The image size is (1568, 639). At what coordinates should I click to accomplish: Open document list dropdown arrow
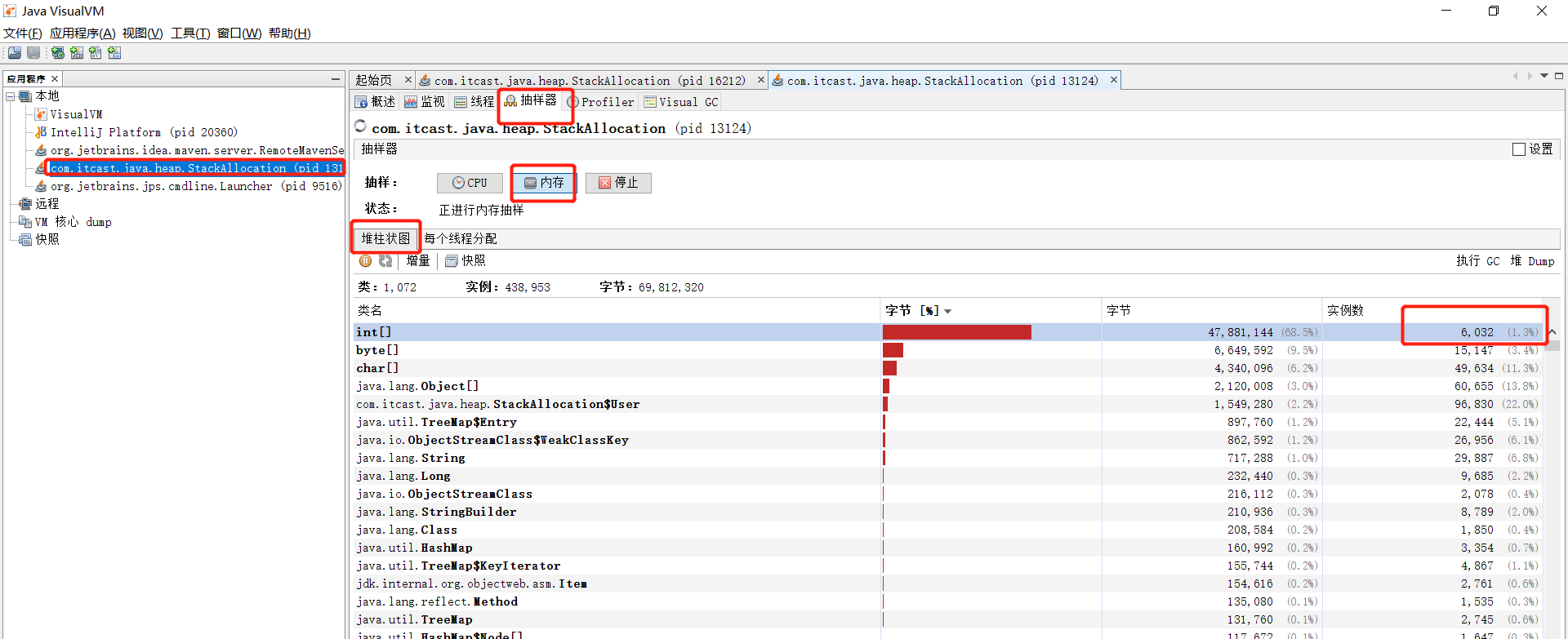pos(1544,76)
